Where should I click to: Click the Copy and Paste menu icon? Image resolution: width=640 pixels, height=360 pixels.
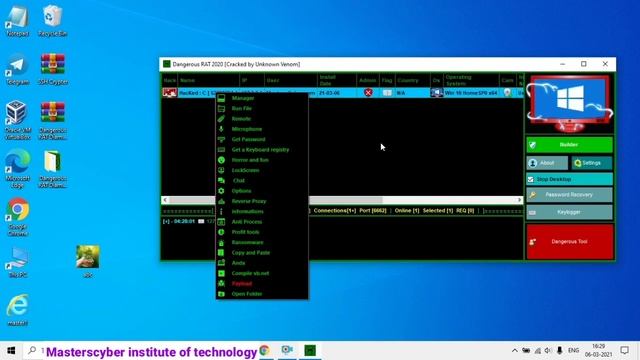221,253
